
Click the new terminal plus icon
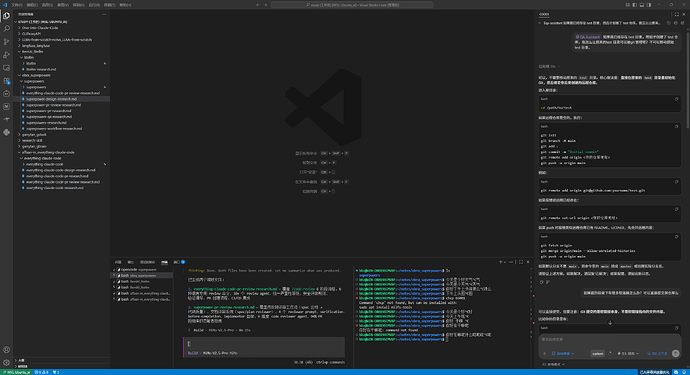[500, 262]
